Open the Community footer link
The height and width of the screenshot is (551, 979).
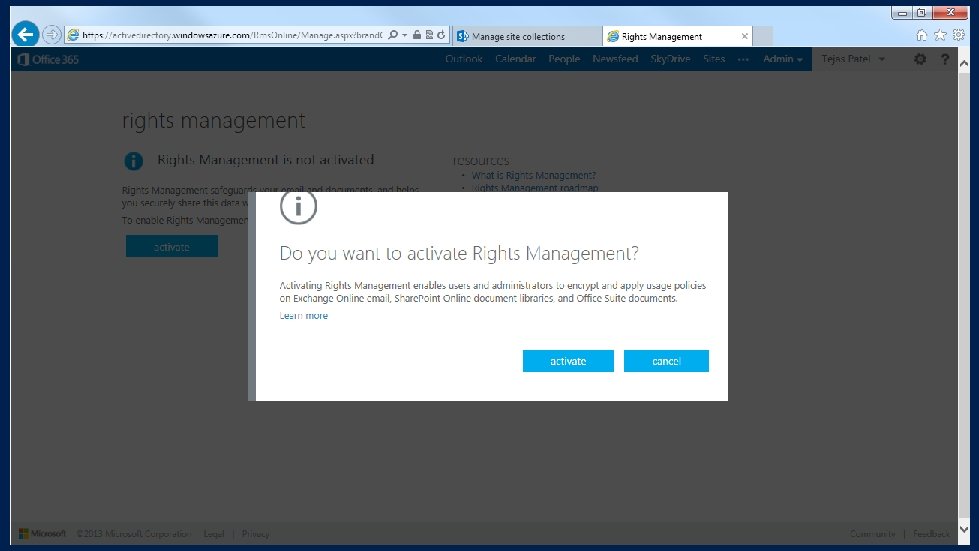tap(872, 534)
